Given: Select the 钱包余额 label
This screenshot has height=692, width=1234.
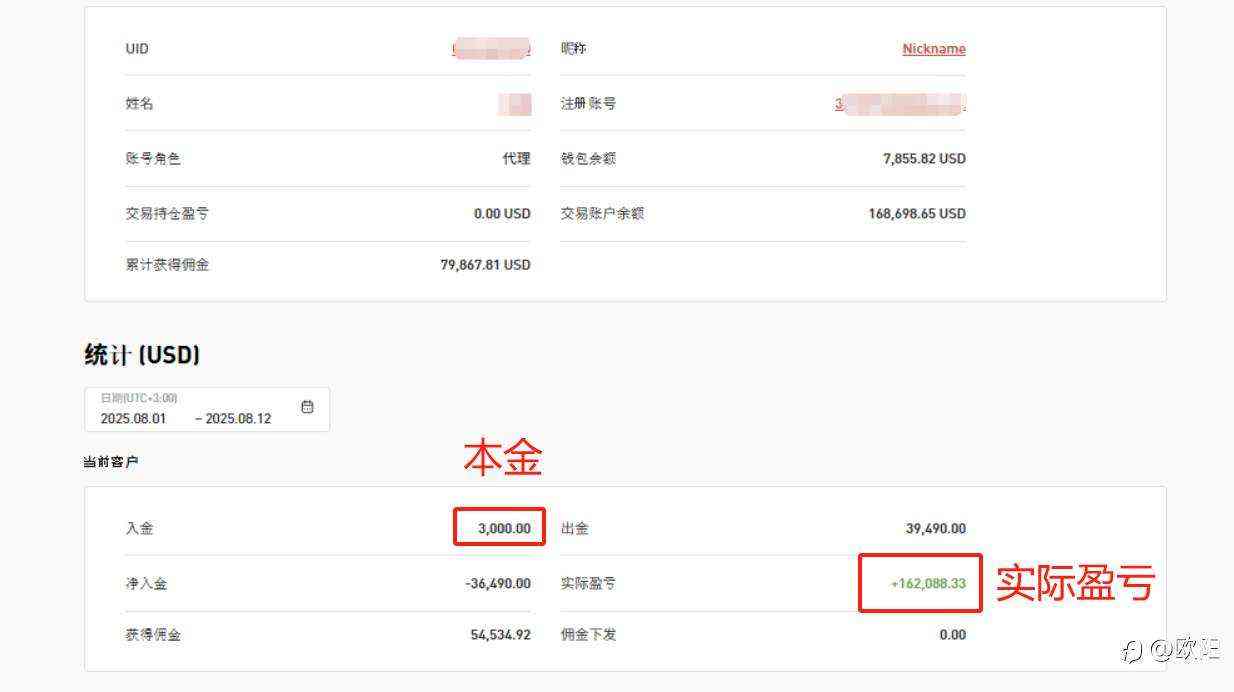Looking at the screenshot, I should (x=588, y=159).
